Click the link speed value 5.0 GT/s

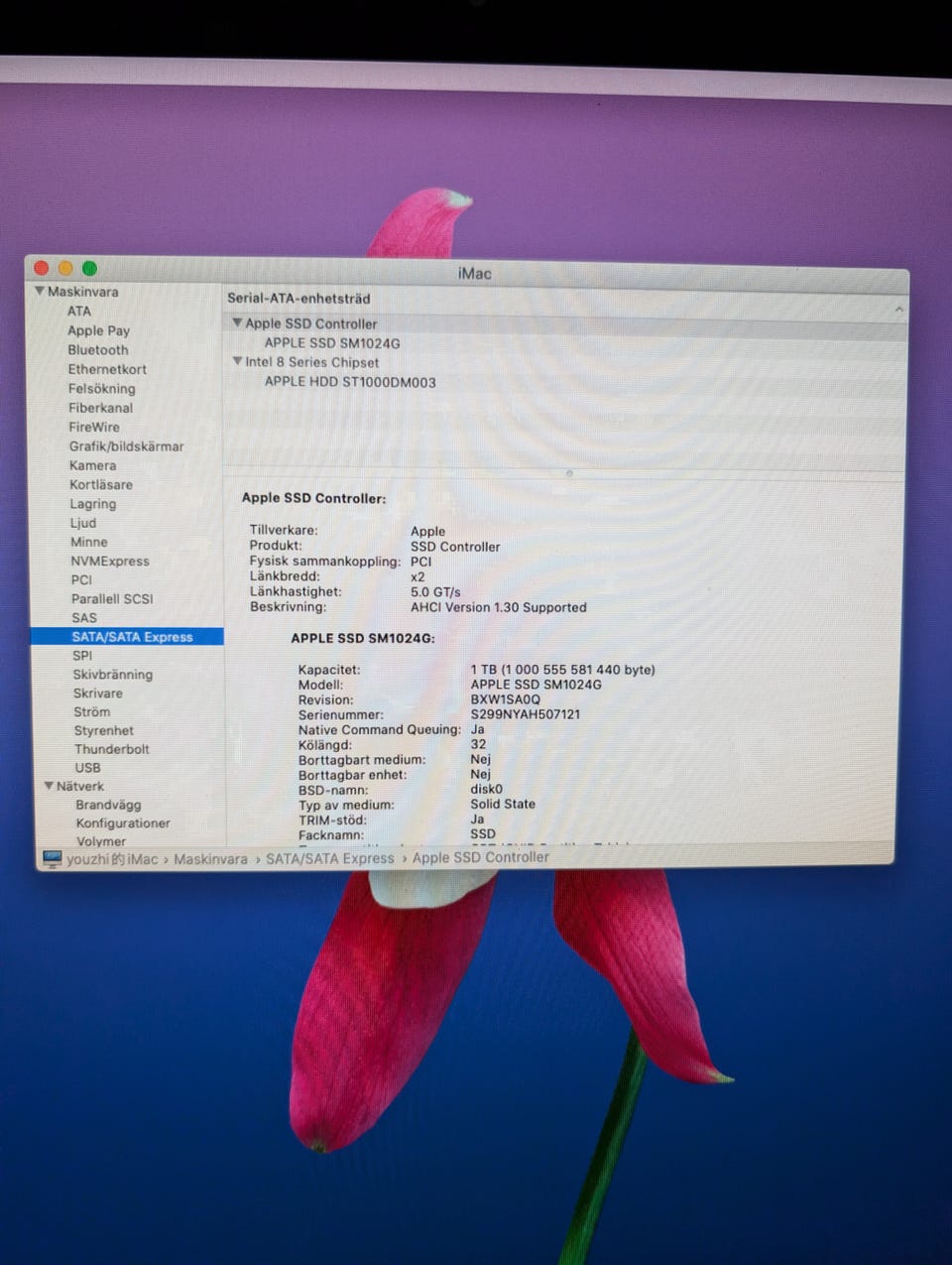[x=435, y=591]
